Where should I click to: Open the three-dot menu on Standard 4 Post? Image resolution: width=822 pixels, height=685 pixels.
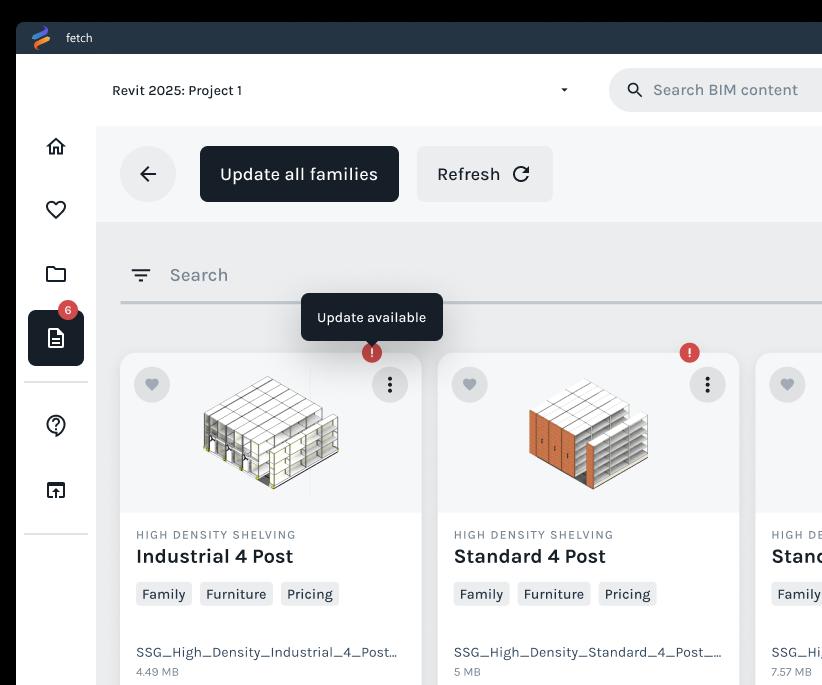pos(707,384)
